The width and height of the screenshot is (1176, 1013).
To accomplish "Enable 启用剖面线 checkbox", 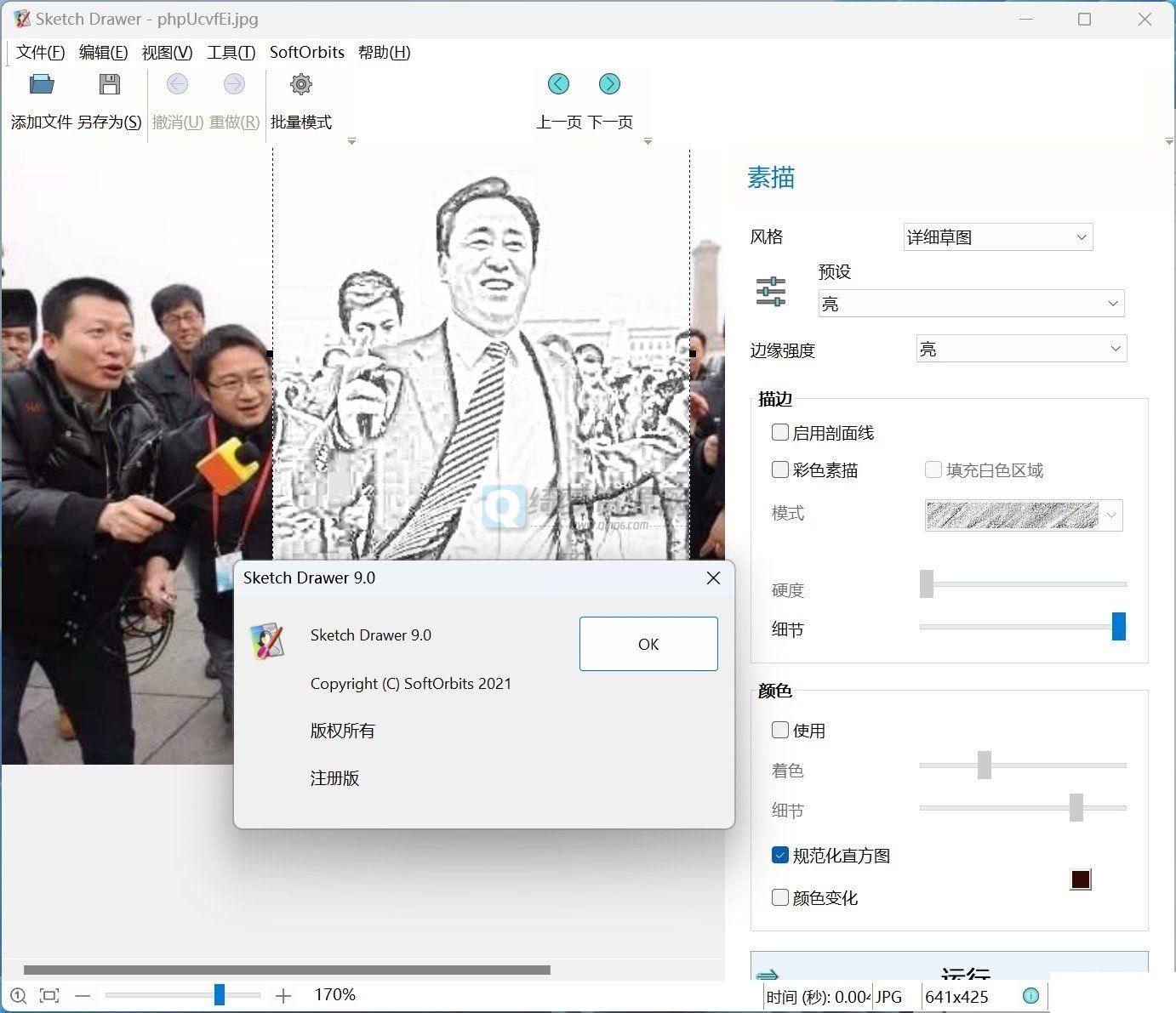I will 779,432.
